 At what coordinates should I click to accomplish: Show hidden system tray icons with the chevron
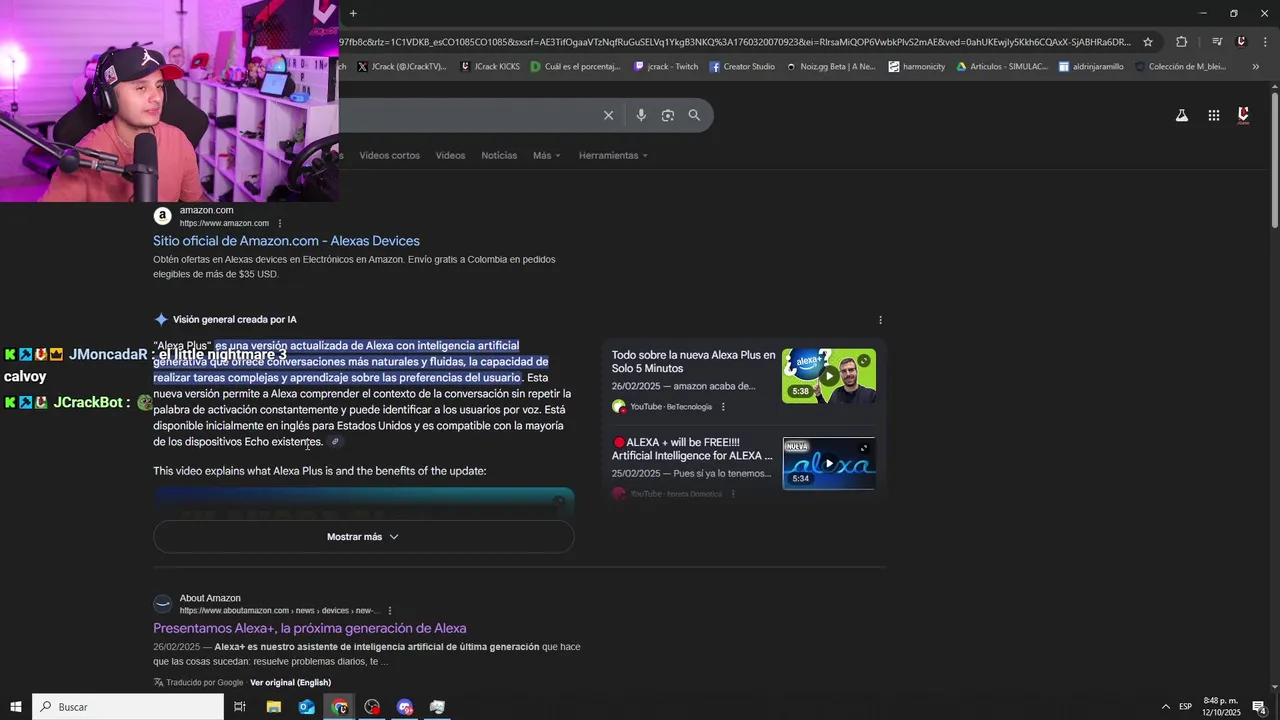[1165, 707]
